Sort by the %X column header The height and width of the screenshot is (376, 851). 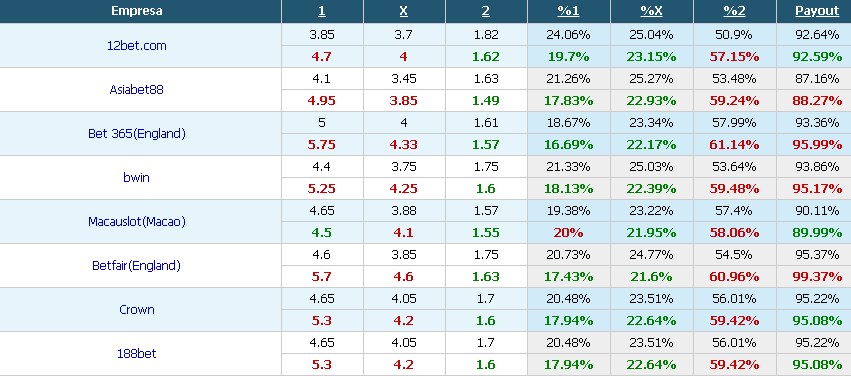(x=651, y=11)
